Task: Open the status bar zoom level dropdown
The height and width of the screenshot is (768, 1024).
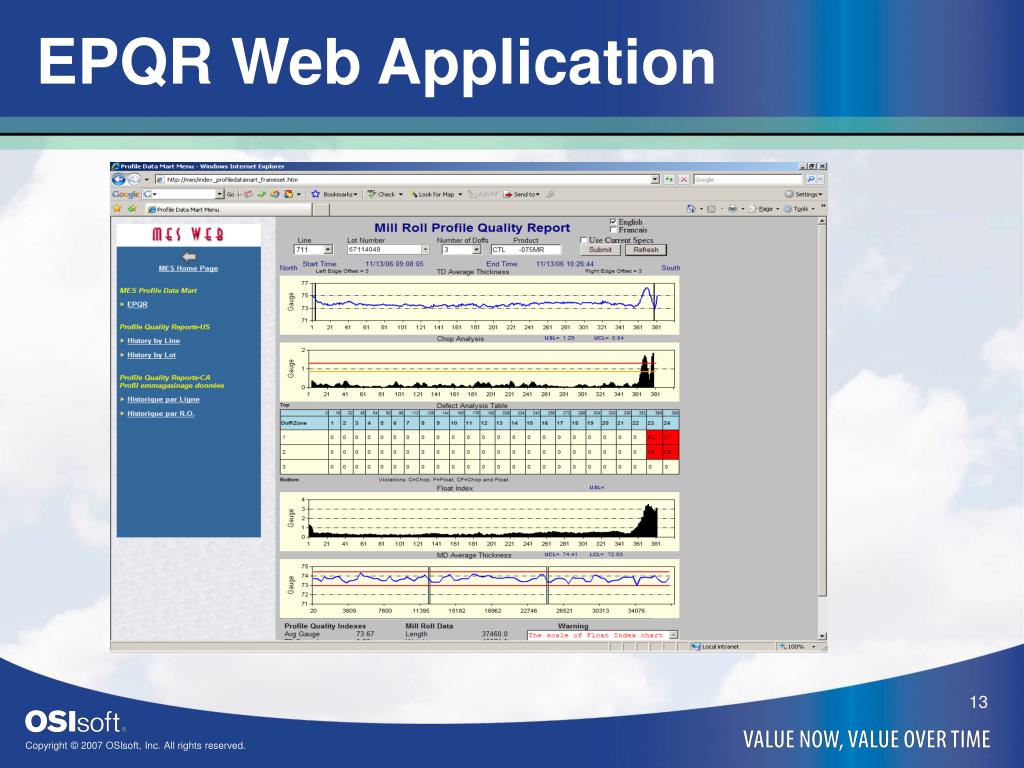Action: point(814,647)
